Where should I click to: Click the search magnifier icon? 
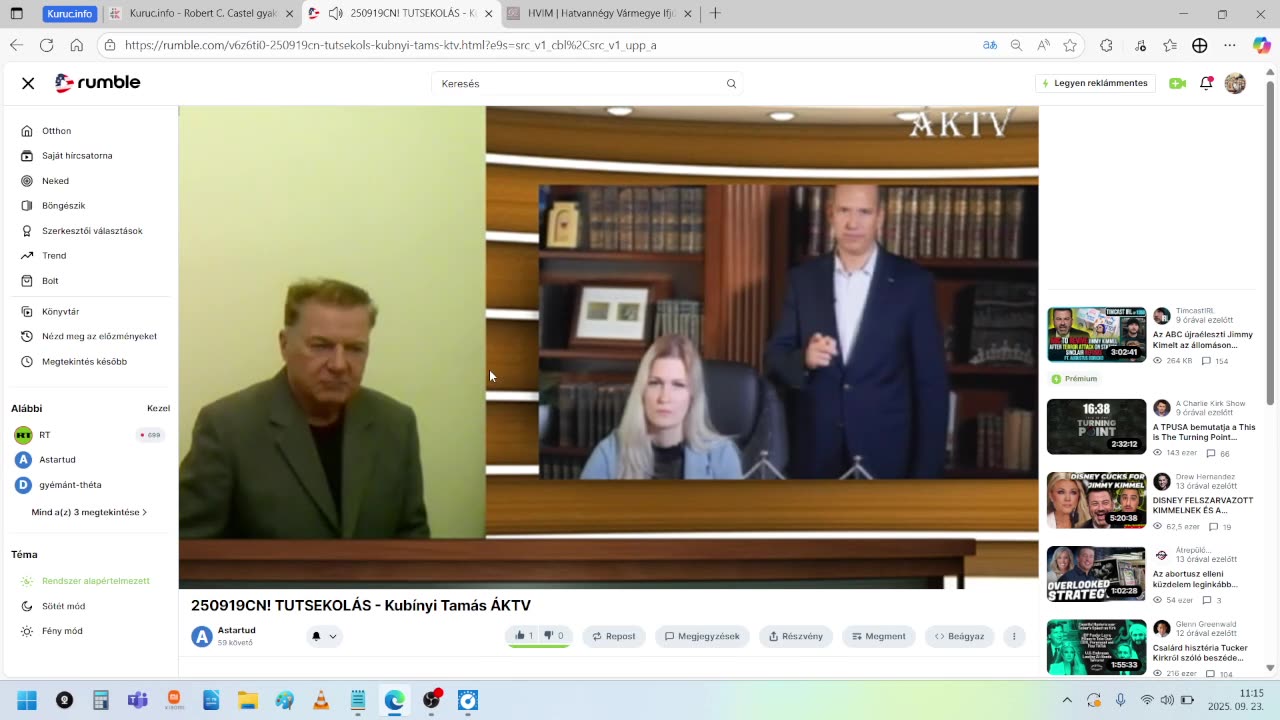point(731,84)
